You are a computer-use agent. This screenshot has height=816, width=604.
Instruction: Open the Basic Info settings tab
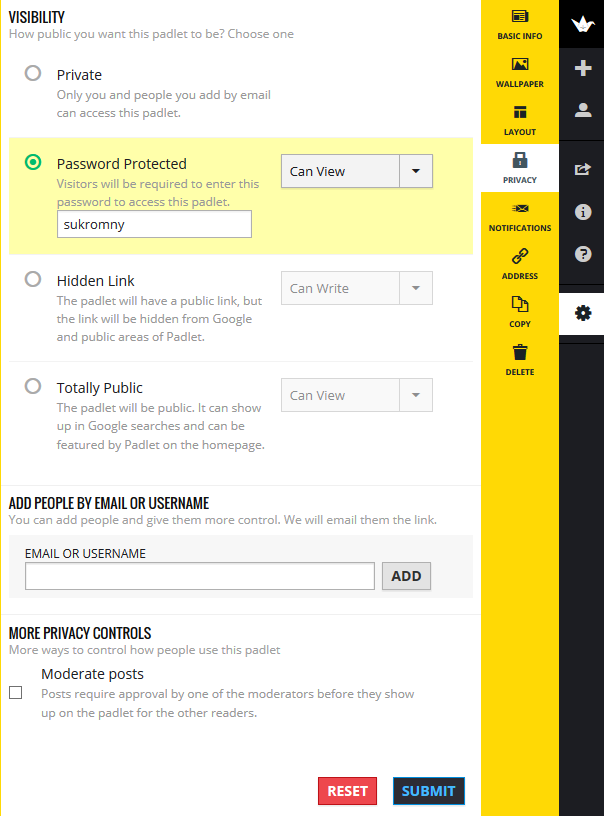520,24
